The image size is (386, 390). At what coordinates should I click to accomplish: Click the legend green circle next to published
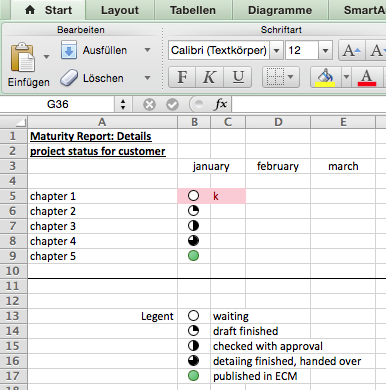click(x=193, y=376)
